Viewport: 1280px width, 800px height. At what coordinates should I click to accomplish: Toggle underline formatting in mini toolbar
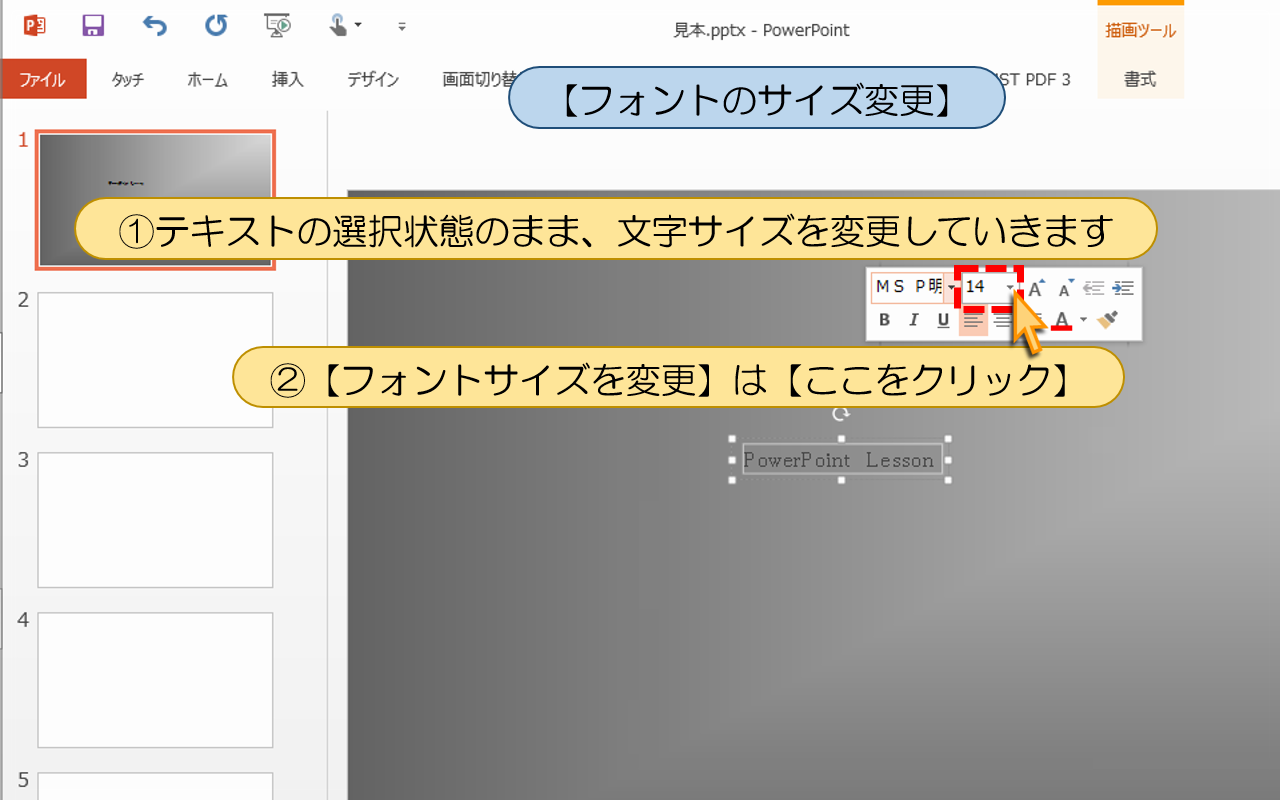(x=943, y=320)
